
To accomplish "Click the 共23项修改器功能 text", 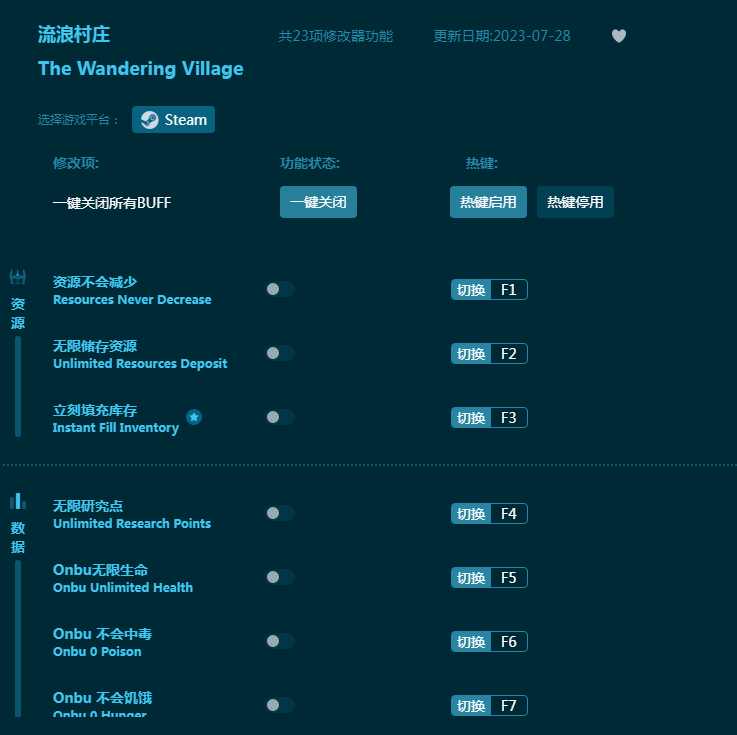I will click(336, 36).
